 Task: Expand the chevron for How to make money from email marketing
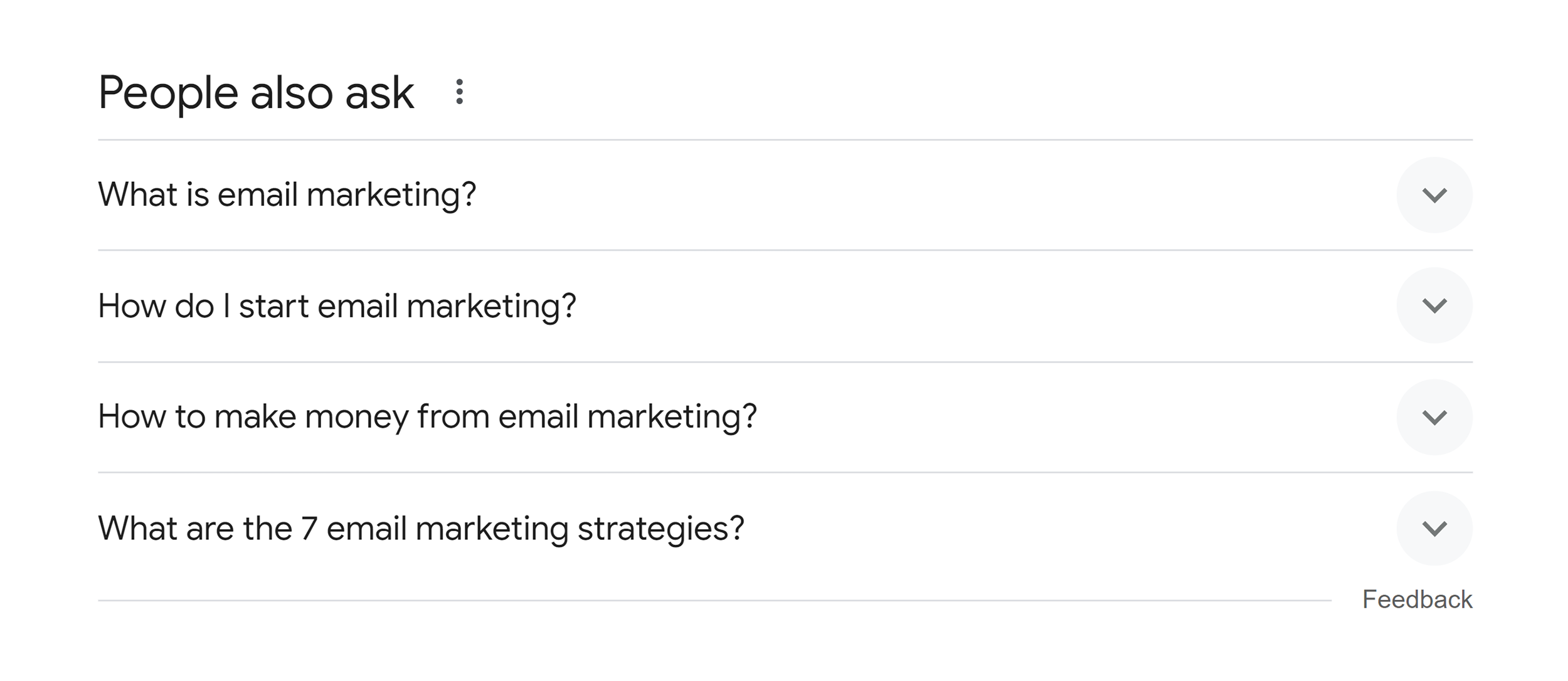click(x=1434, y=416)
